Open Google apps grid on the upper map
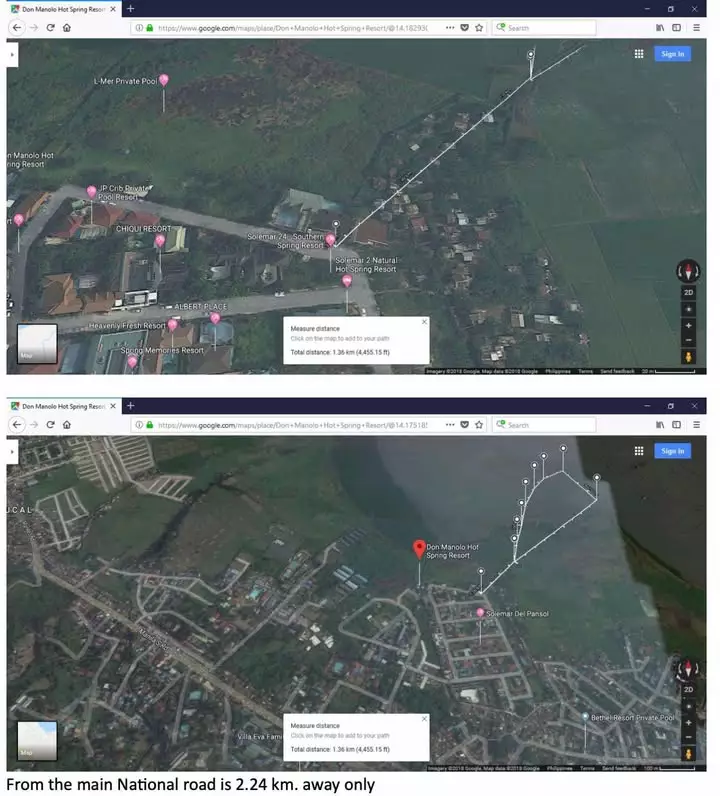The image size is (720, 796). point(639,54)
